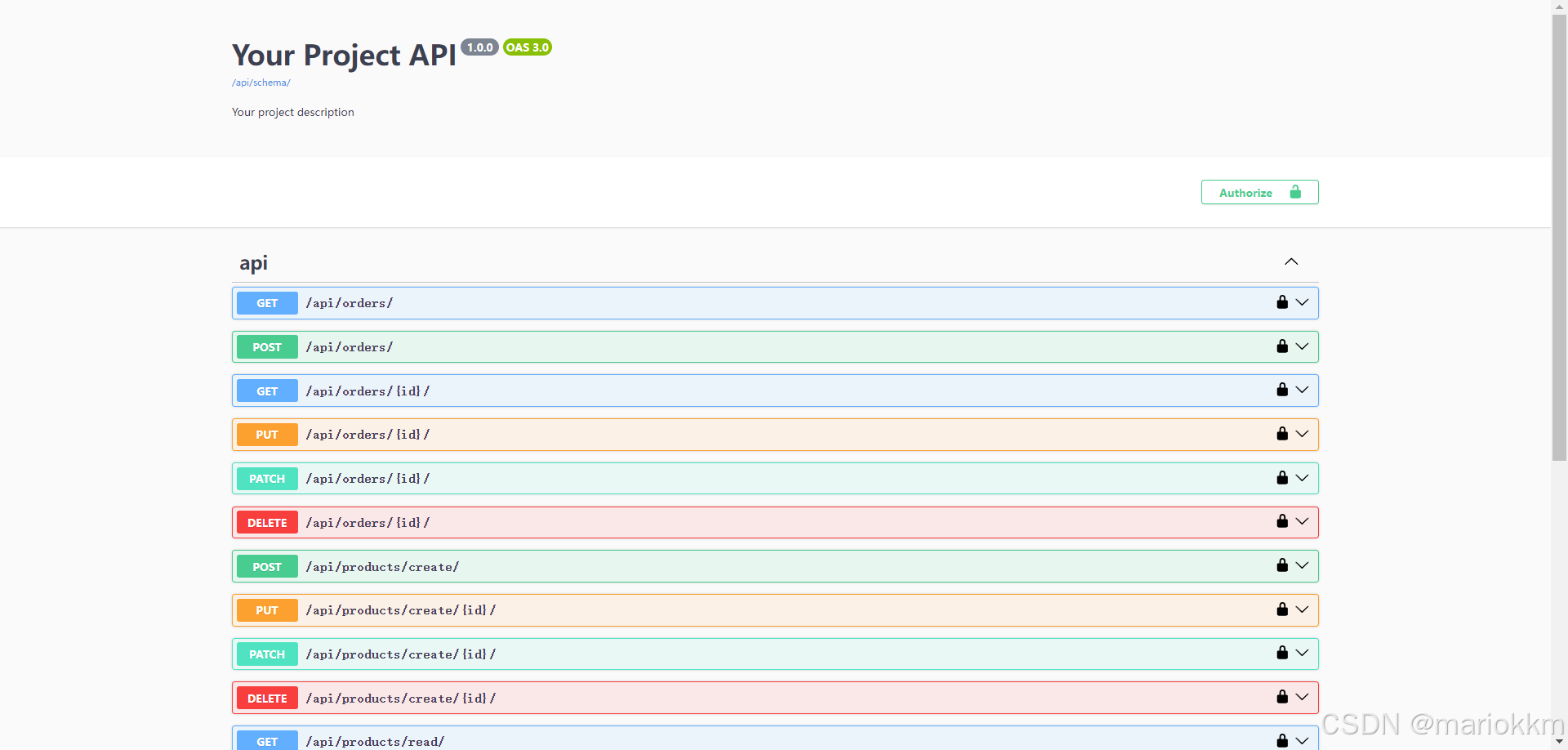Click the scrollbar down arrow
Screen dimensions: 1568x750
[1559, 742]
